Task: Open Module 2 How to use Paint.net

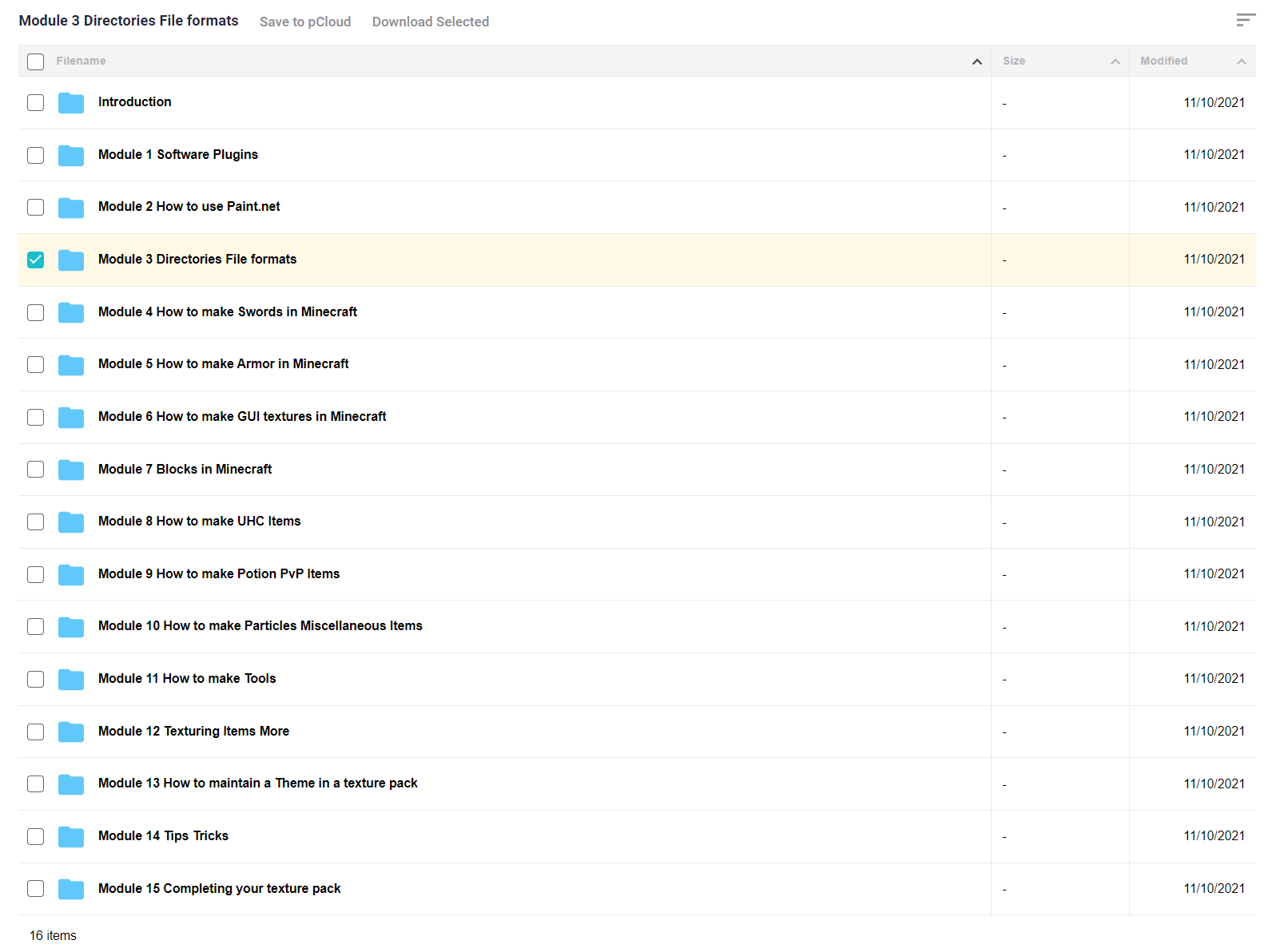Action: coord(189,206)
